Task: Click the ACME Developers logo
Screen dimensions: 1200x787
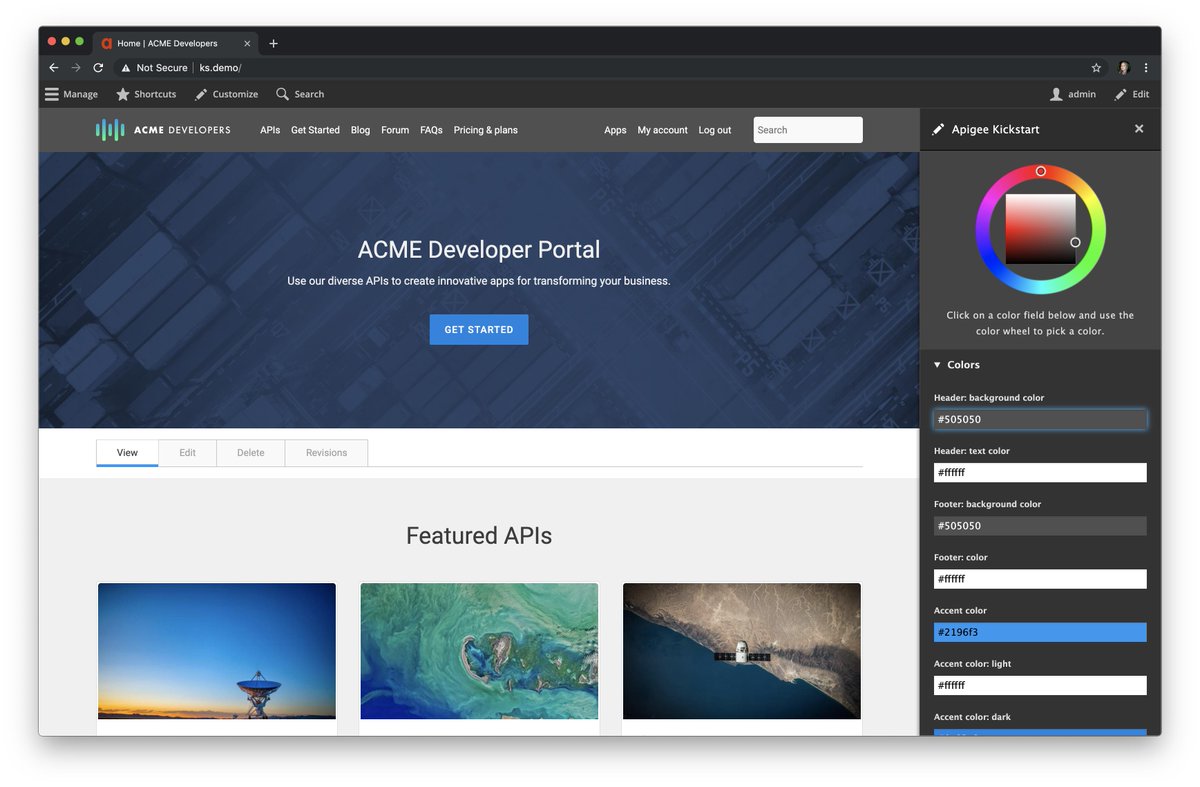Action: pyautogui.click(x=163, y=130)
